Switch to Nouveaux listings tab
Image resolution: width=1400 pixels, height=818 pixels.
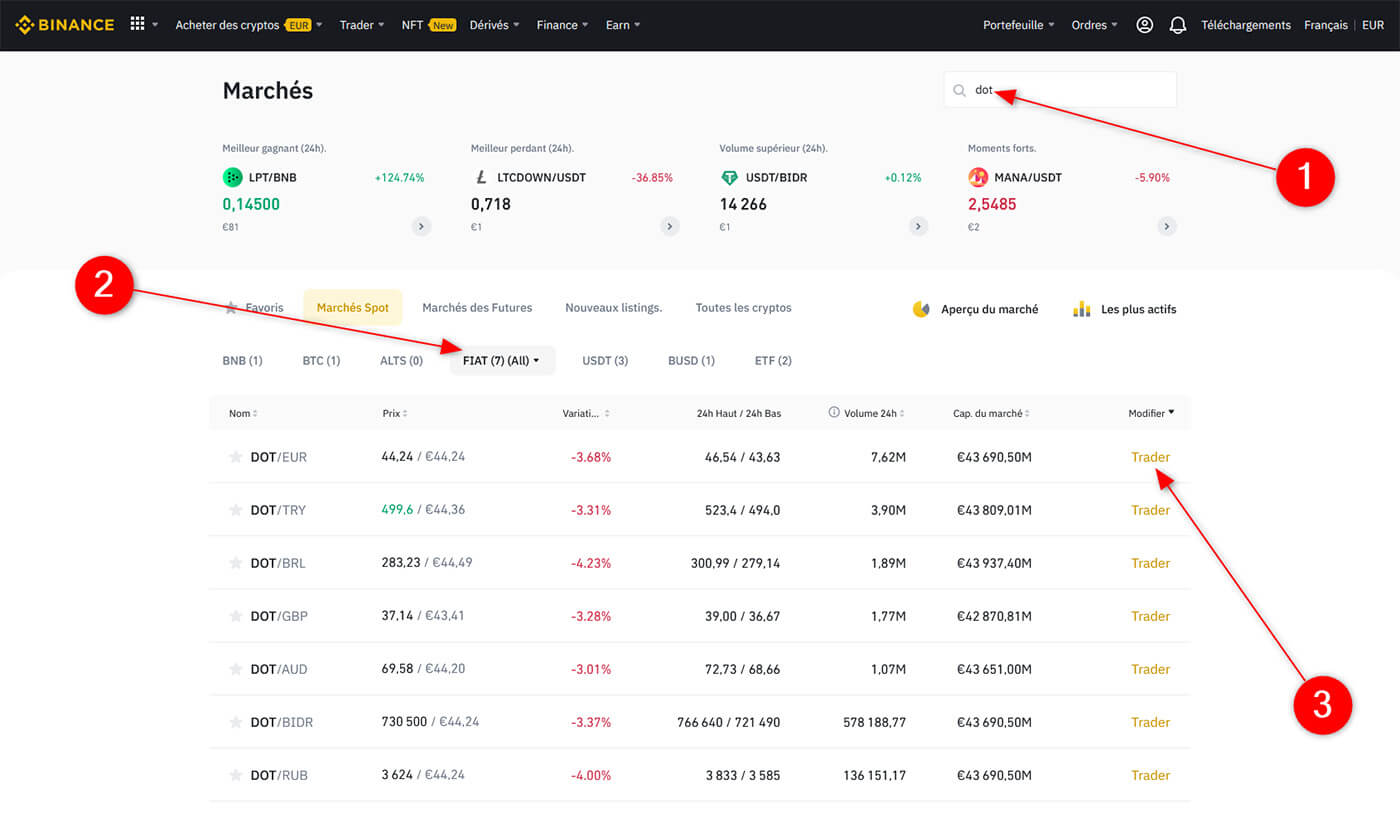tap(614, 308)
